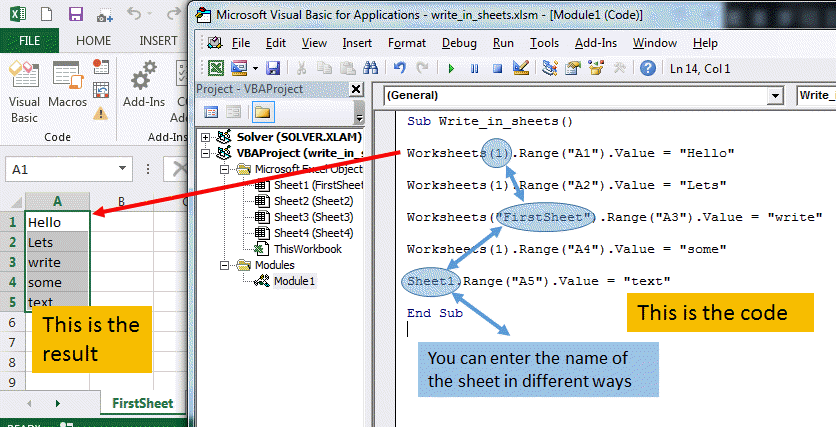Click the FILE tab in Excel
836x427 pixels.
point(29,41)
